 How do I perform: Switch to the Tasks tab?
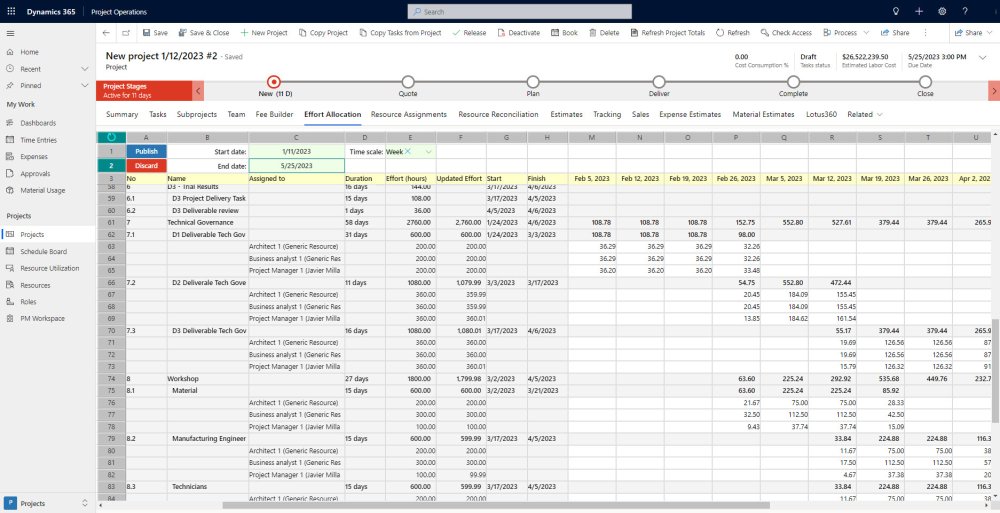click(x=158, y=115)
